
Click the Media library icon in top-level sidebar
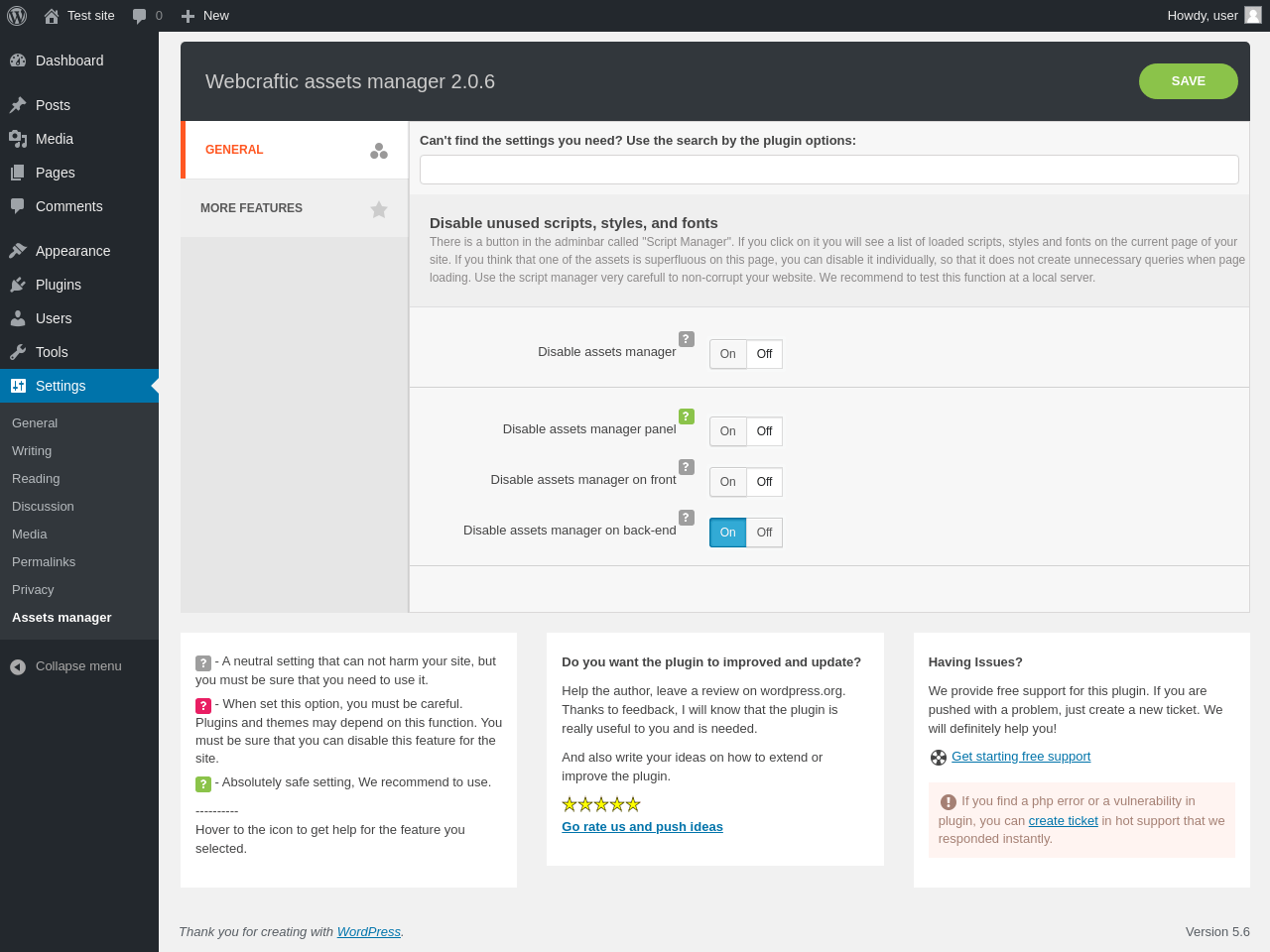18,139
